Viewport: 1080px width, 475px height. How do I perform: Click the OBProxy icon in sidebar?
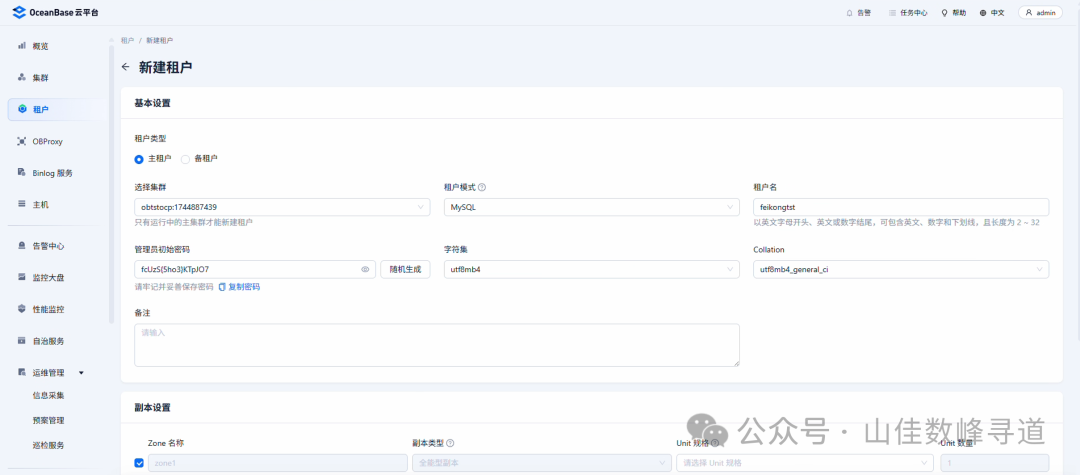point(21,140)
